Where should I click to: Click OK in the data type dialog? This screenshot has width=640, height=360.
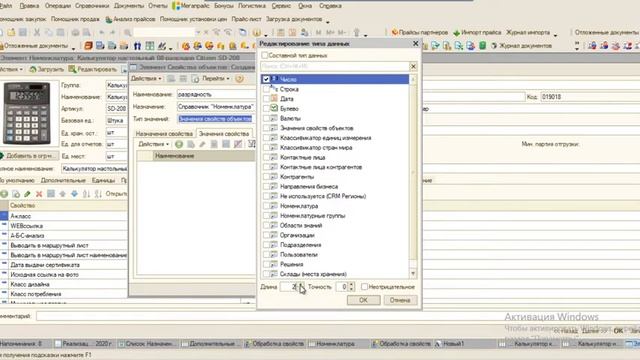click(x=363, y=300)
